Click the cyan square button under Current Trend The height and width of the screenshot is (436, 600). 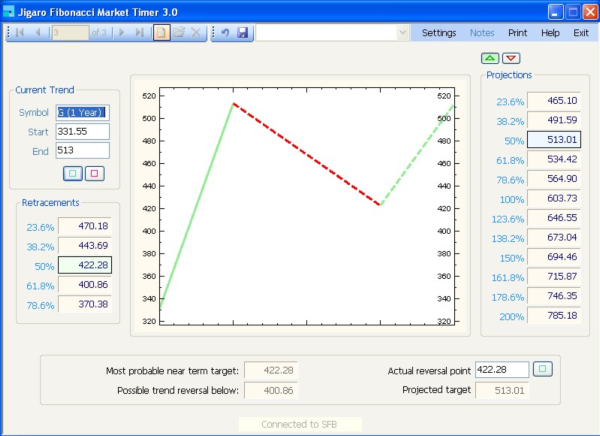click(x=72, y=173)
